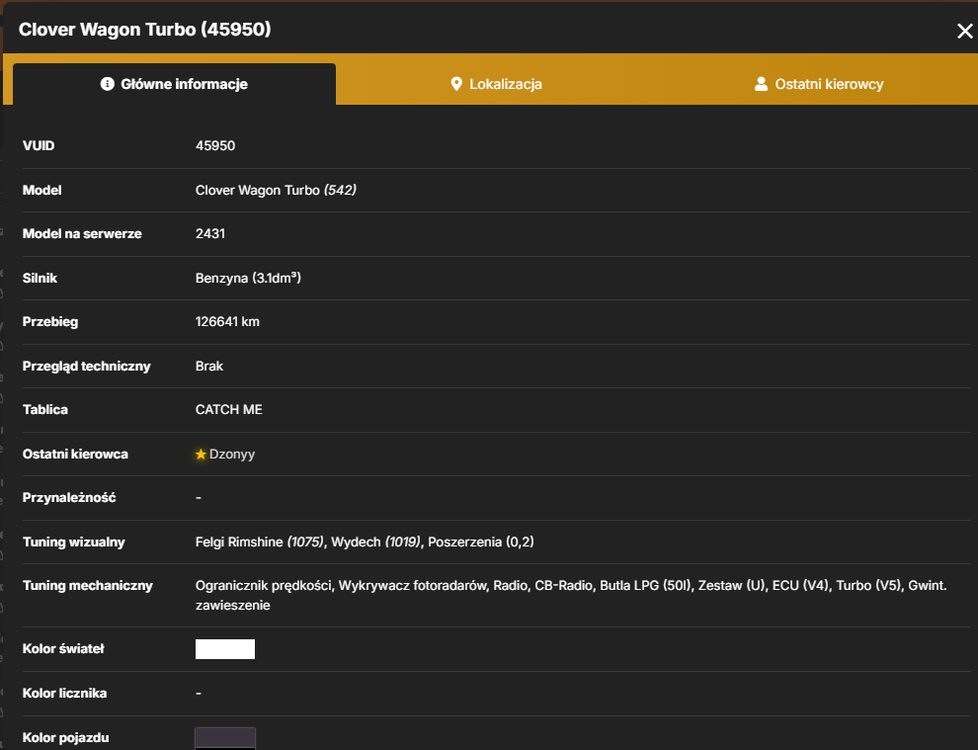The image size is (978, 750).
Task: Click the info icon on Główne informacje
Action: [x=107, y=84]
